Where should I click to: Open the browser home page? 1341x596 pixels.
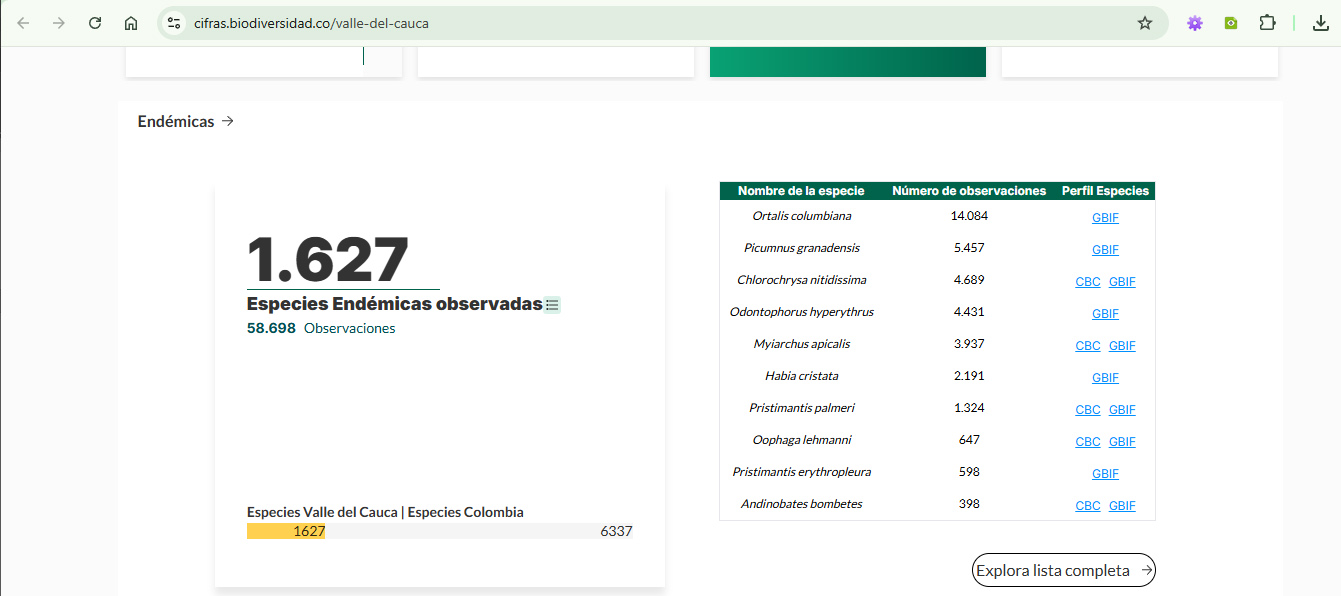click(x=131, y=23)
